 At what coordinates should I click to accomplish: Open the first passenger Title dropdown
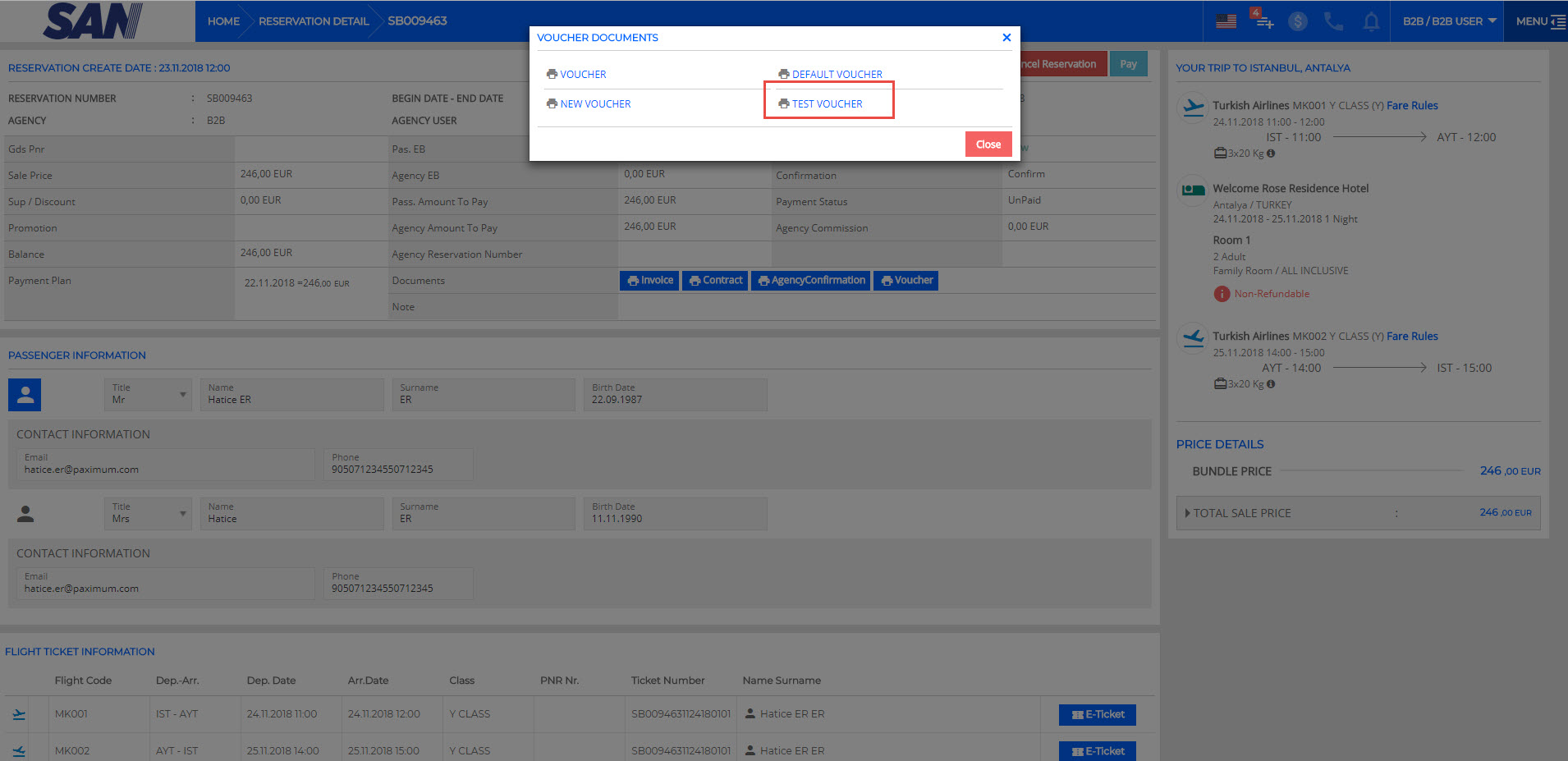148,395
